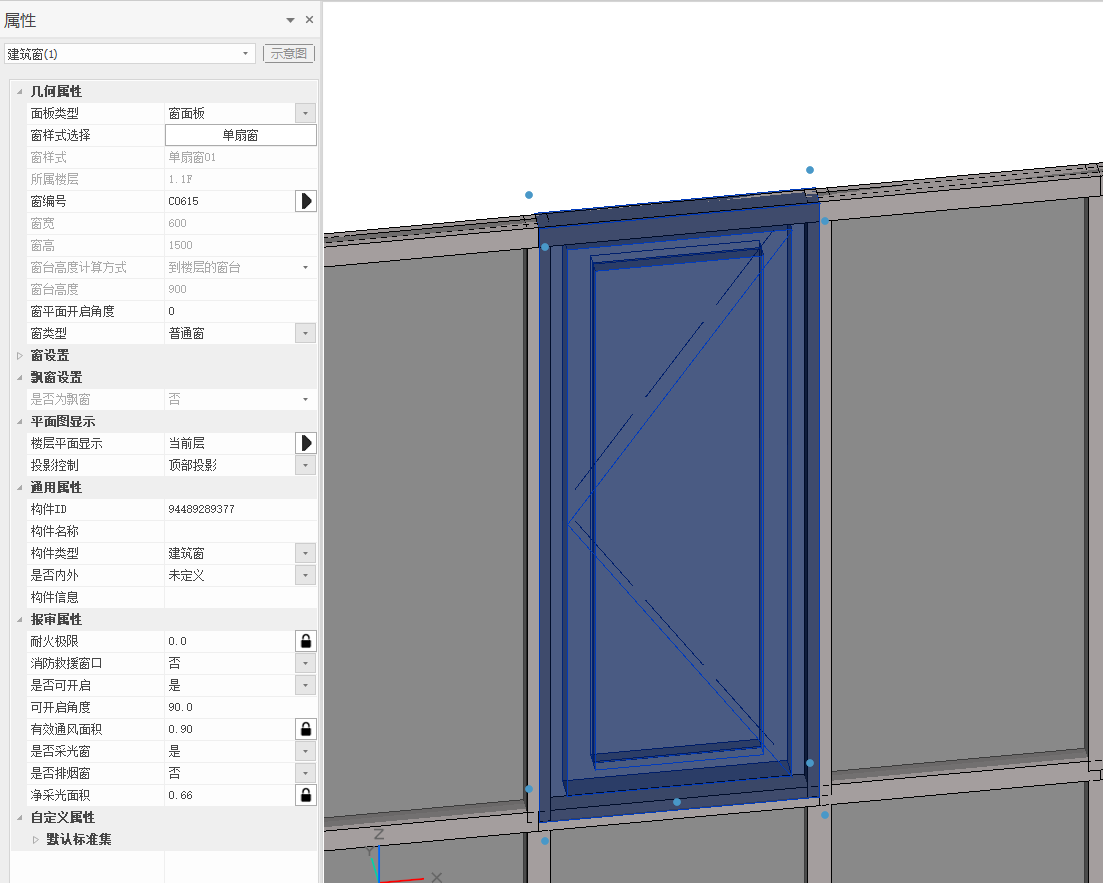Screen dimensions: 1103x883
Task: Click the 构件名称 input field
Action: click(x=240, y=531)
